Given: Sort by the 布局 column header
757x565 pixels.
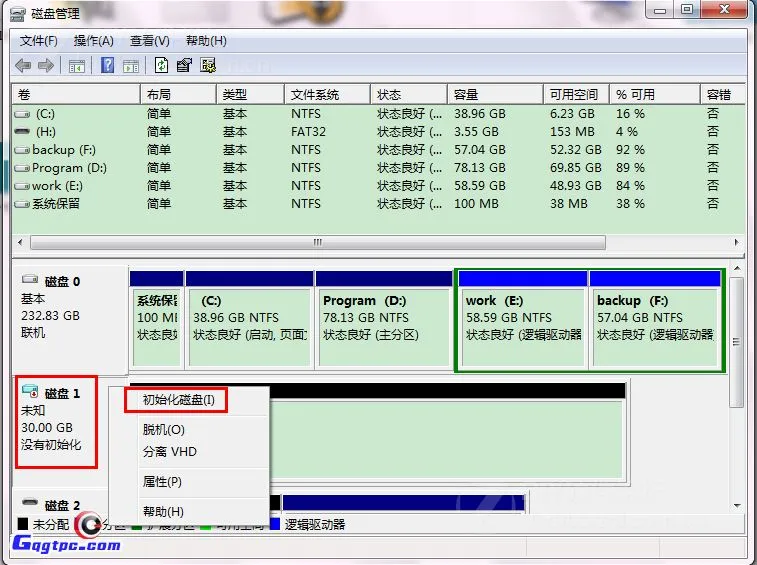Looking at the screenshot, I should pyautogui.click(x=178, y=94).
